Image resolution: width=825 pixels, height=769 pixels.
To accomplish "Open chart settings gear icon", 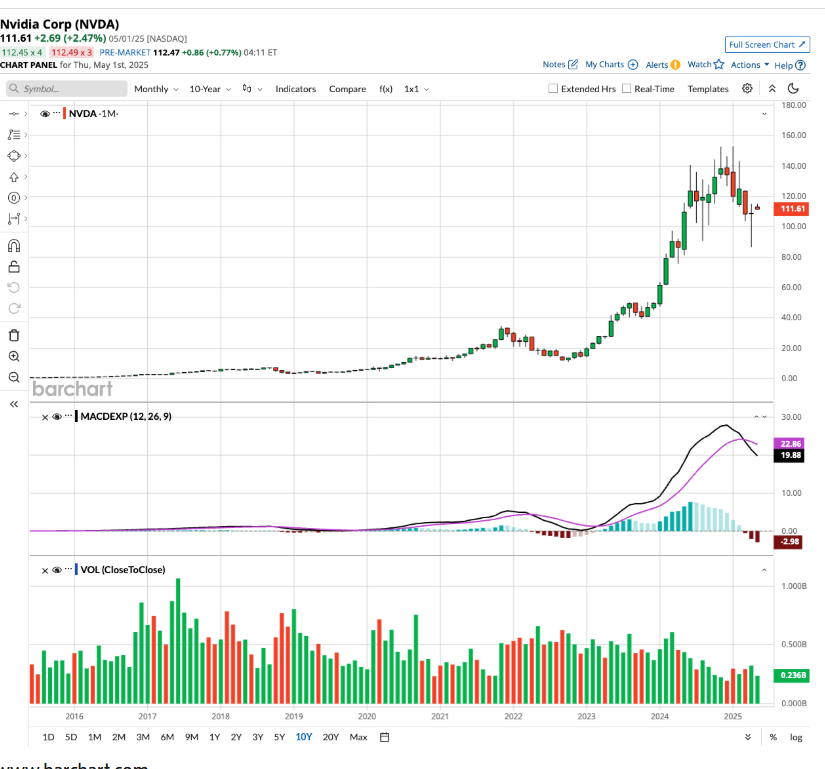I will pos(747,89).
